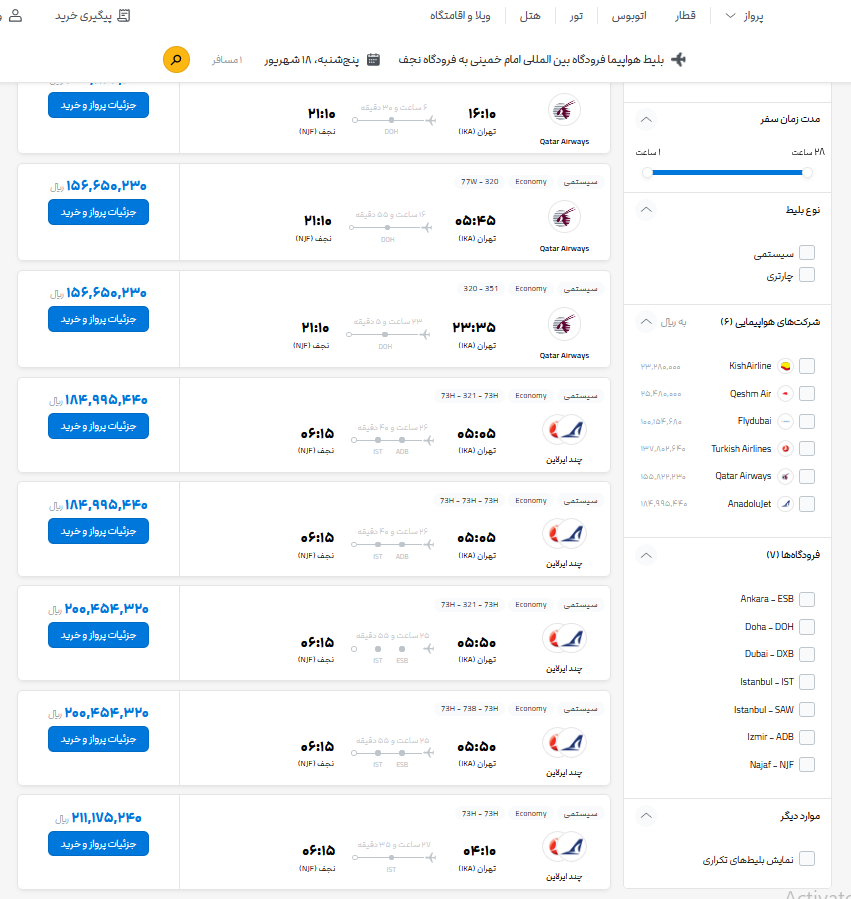
Task: Select the قطار menu item
Action: tap(686, 15)
